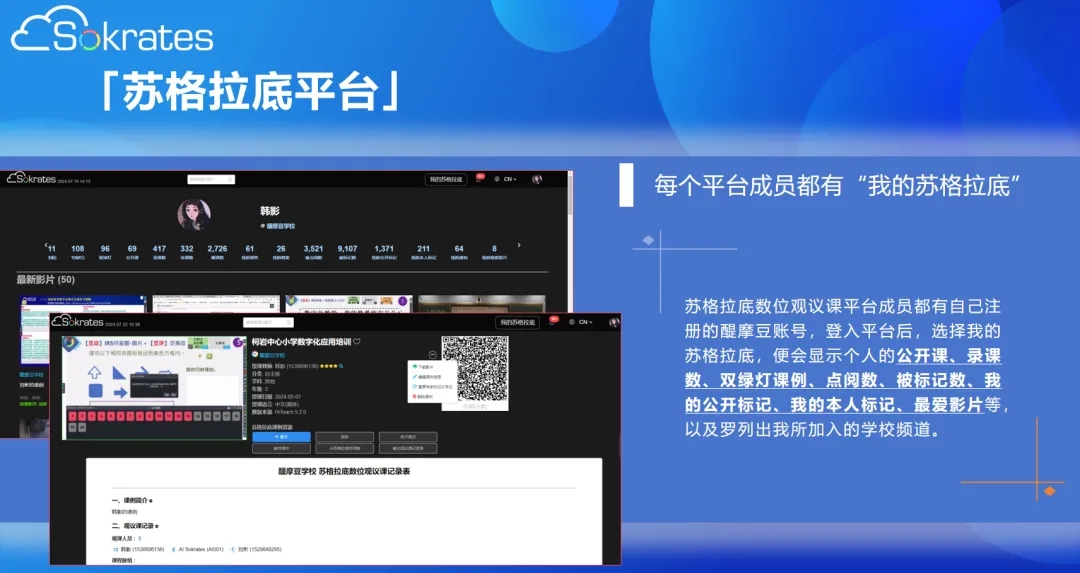Click the right arrow of the stats carousel
This screenshot has width=1080, height=573.
518,245
